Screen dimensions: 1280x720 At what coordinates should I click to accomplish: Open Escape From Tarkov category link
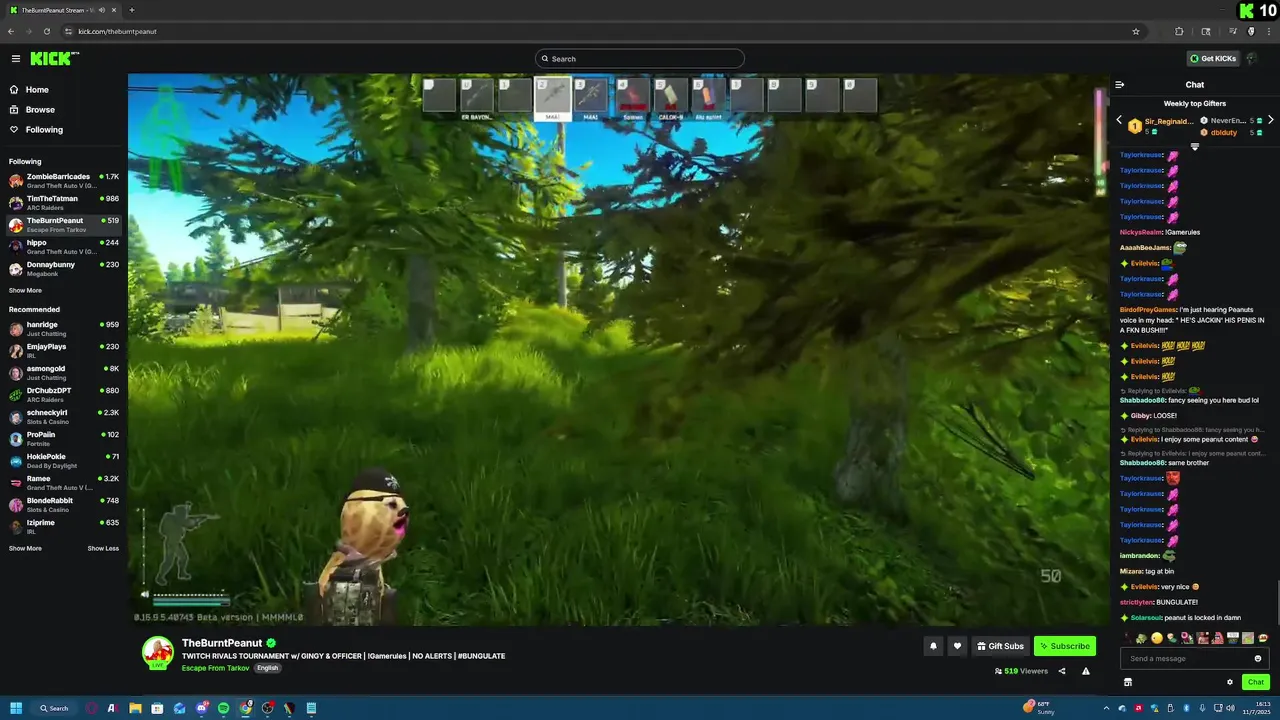(216, 668)
